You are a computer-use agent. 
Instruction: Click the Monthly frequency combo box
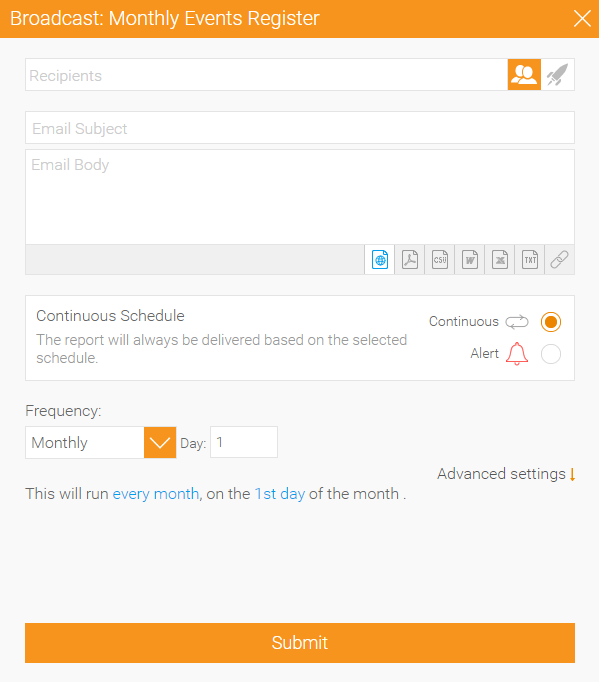100,442
